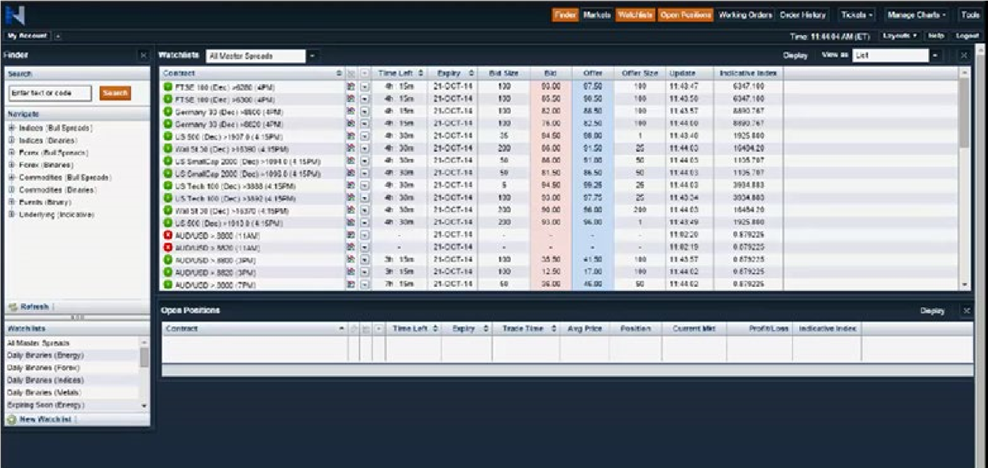Open chart for FTSE 100 >6300 row

point(351,99)
